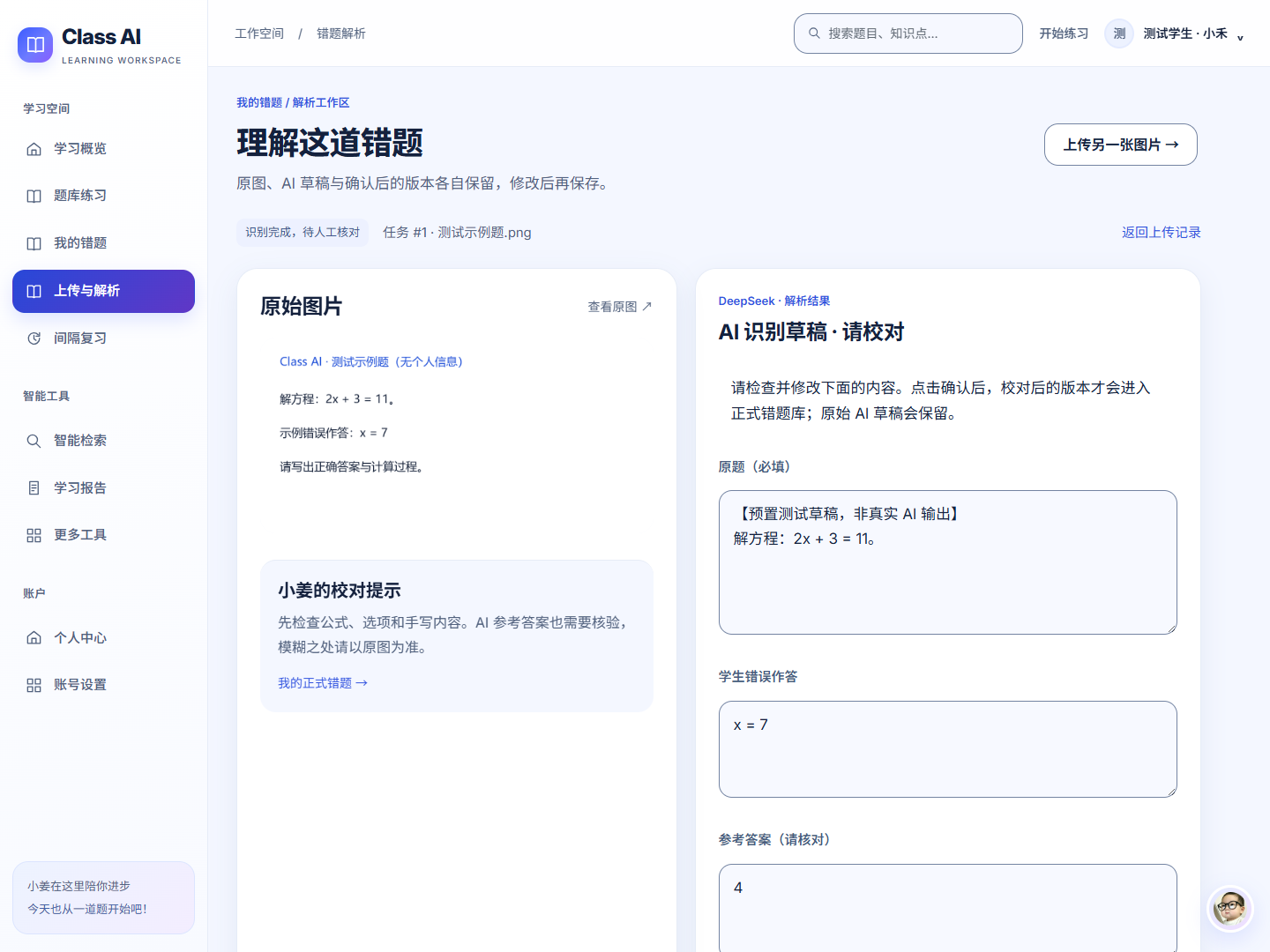Image resolution: width=1270 pixels, height=952 pixels.
Task: Click the grid icon beside 账号设置
Action: click(x=34, y=685)
